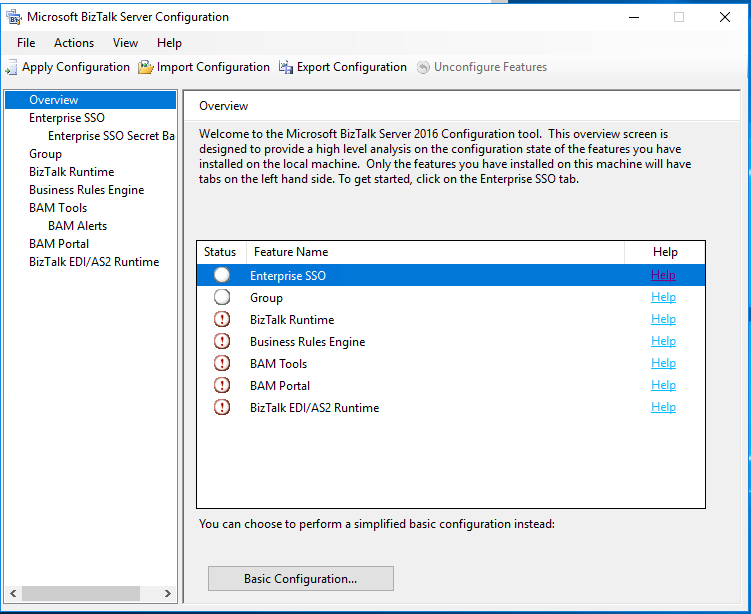Click the left tree scrollbar right arrow
The image size is (751, 614).
pos(168,593)
